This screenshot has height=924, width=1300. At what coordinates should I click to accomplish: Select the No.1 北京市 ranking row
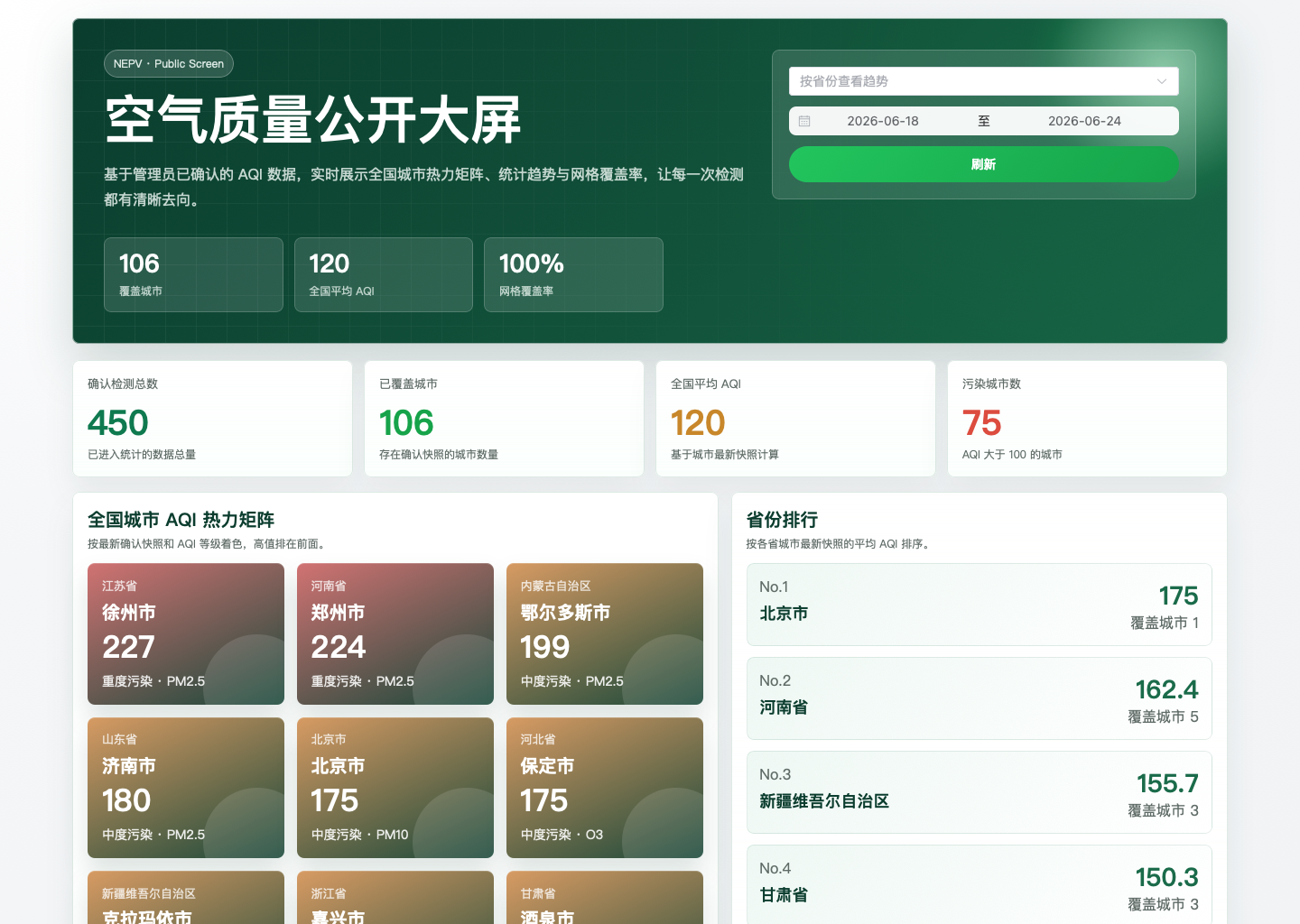(980, 605)
